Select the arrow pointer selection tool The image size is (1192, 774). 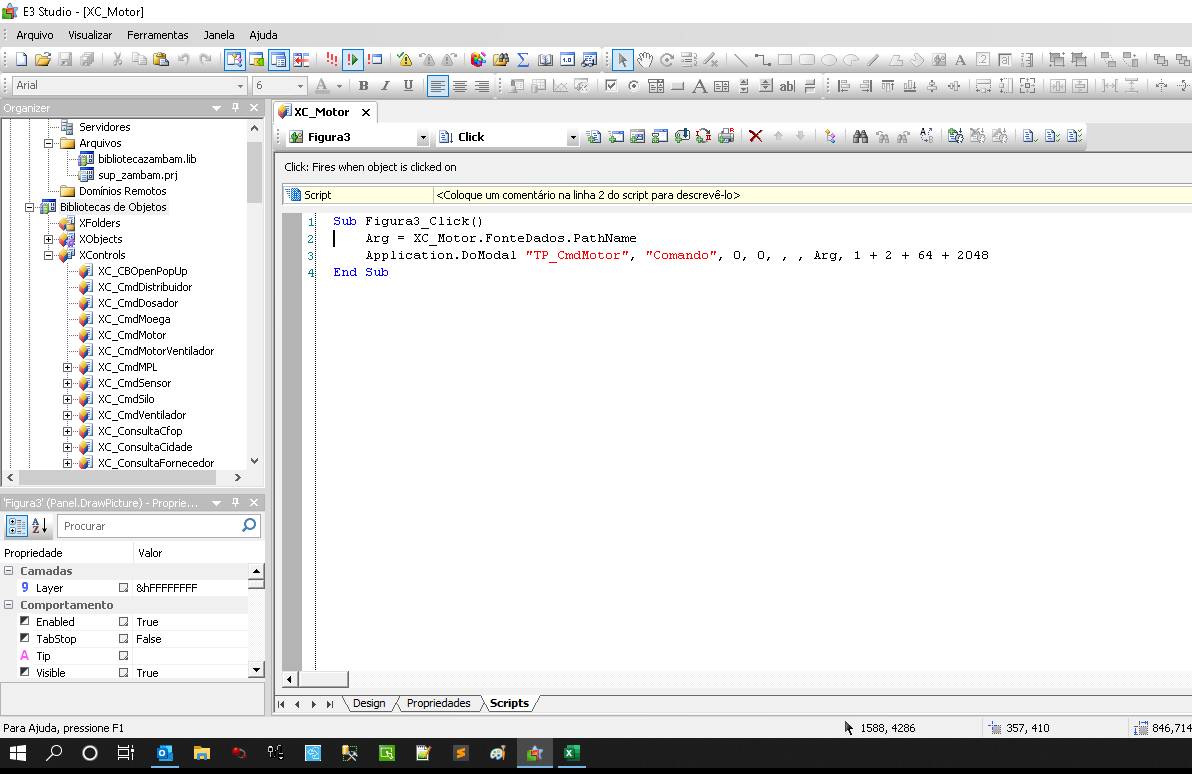(x=623, y=59)
